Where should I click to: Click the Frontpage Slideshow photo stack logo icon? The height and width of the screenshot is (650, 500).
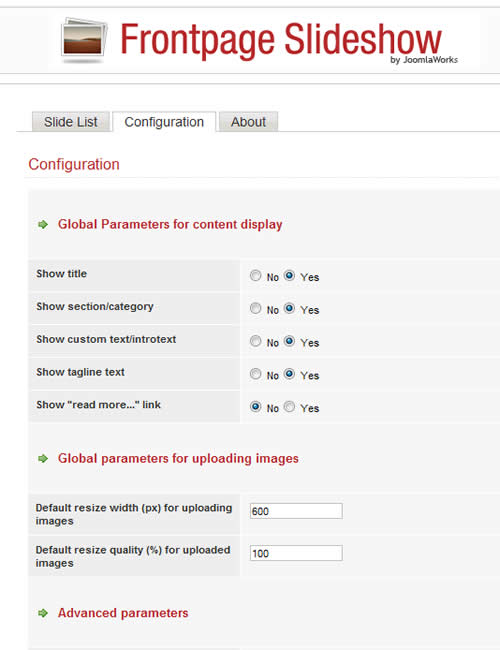[84, 40]
